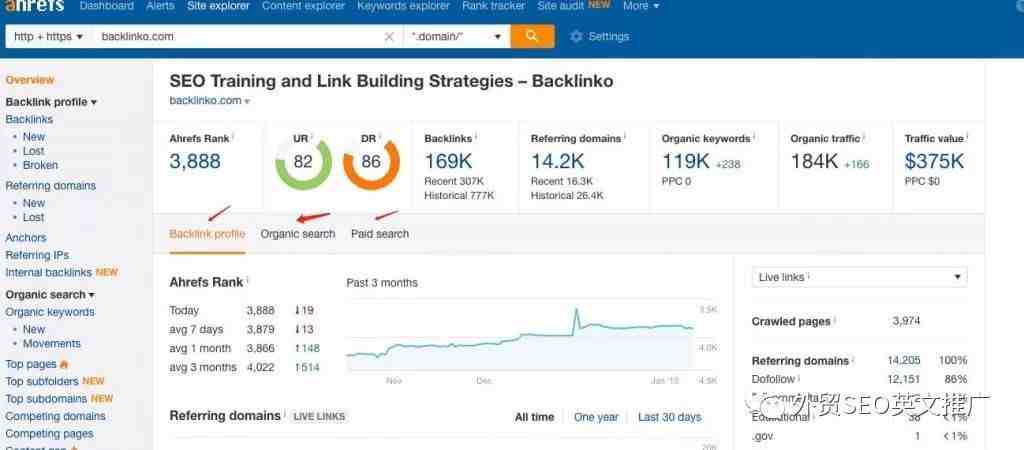The width and height of the screenshot is (1024, 450).
Task: Open Rank tracker in the top navigation
Action: click(494, 6)
